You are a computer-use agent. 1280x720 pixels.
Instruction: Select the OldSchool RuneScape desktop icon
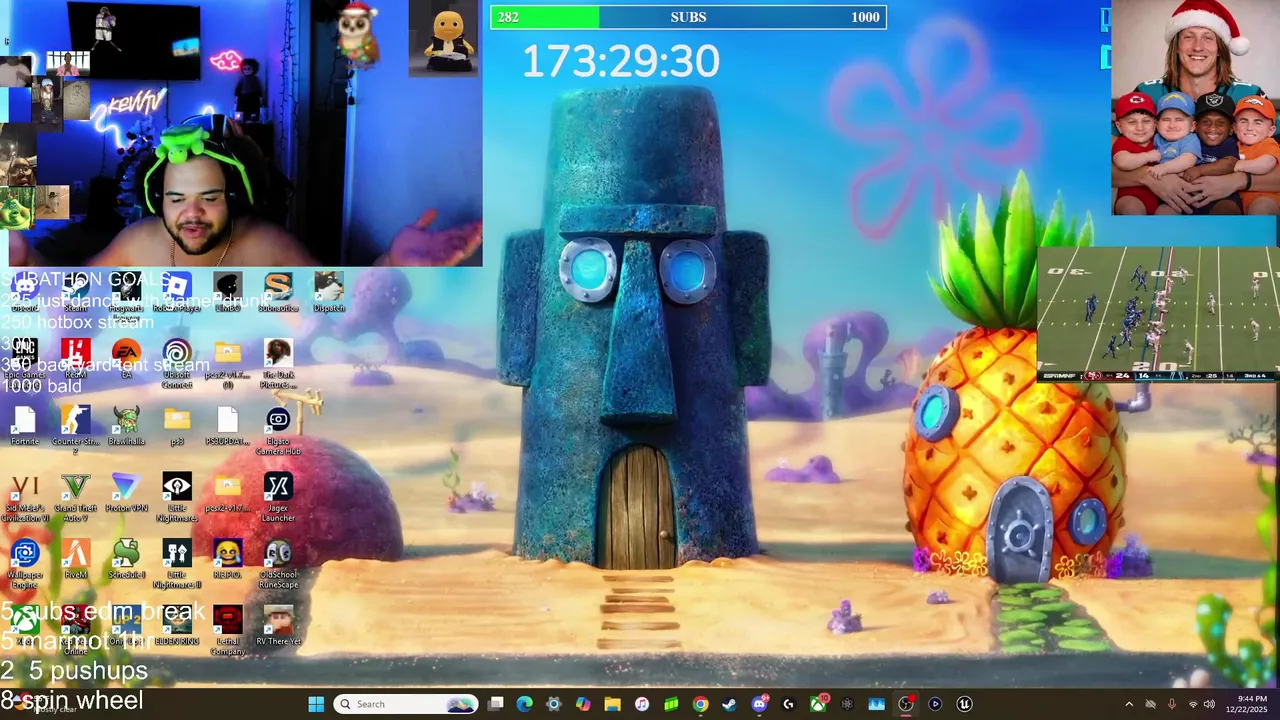pos(278,565)
